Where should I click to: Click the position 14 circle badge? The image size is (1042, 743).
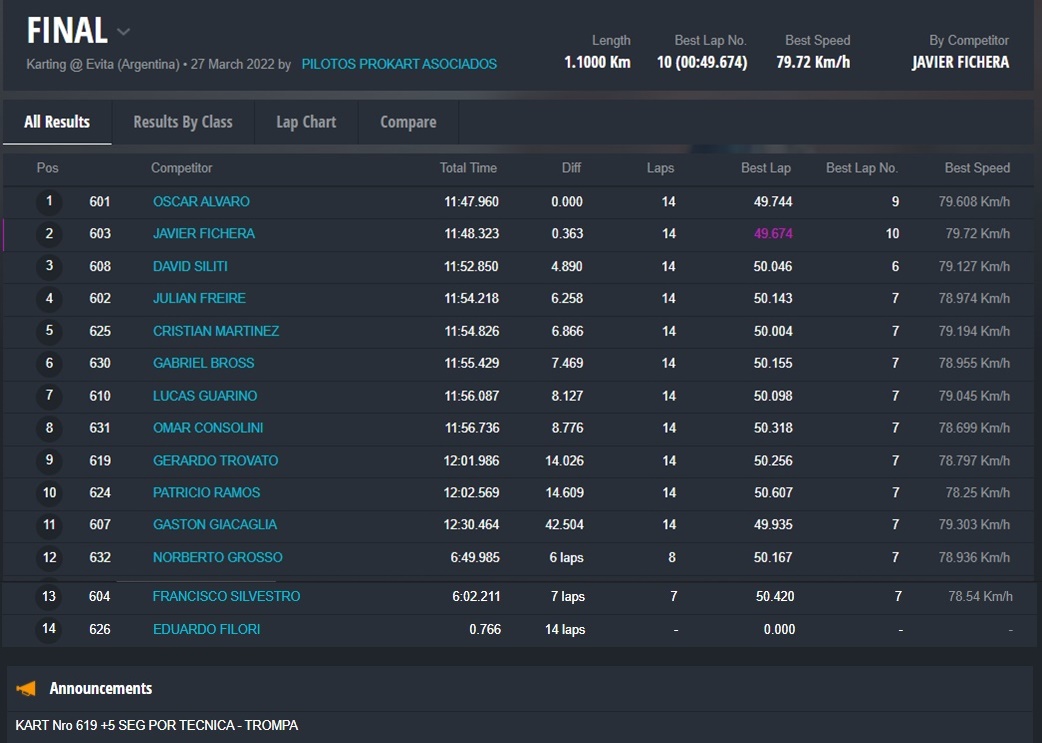[49, 629]
